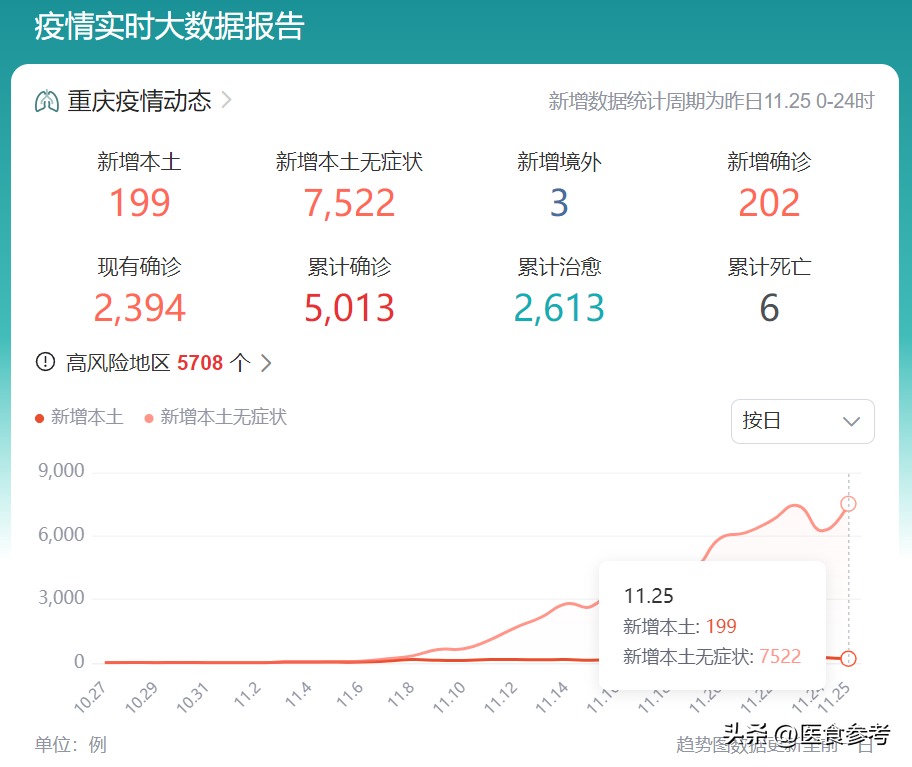
Task: Open the 重庆疫情动态 chevron arrow
Action: pos(227,100)
